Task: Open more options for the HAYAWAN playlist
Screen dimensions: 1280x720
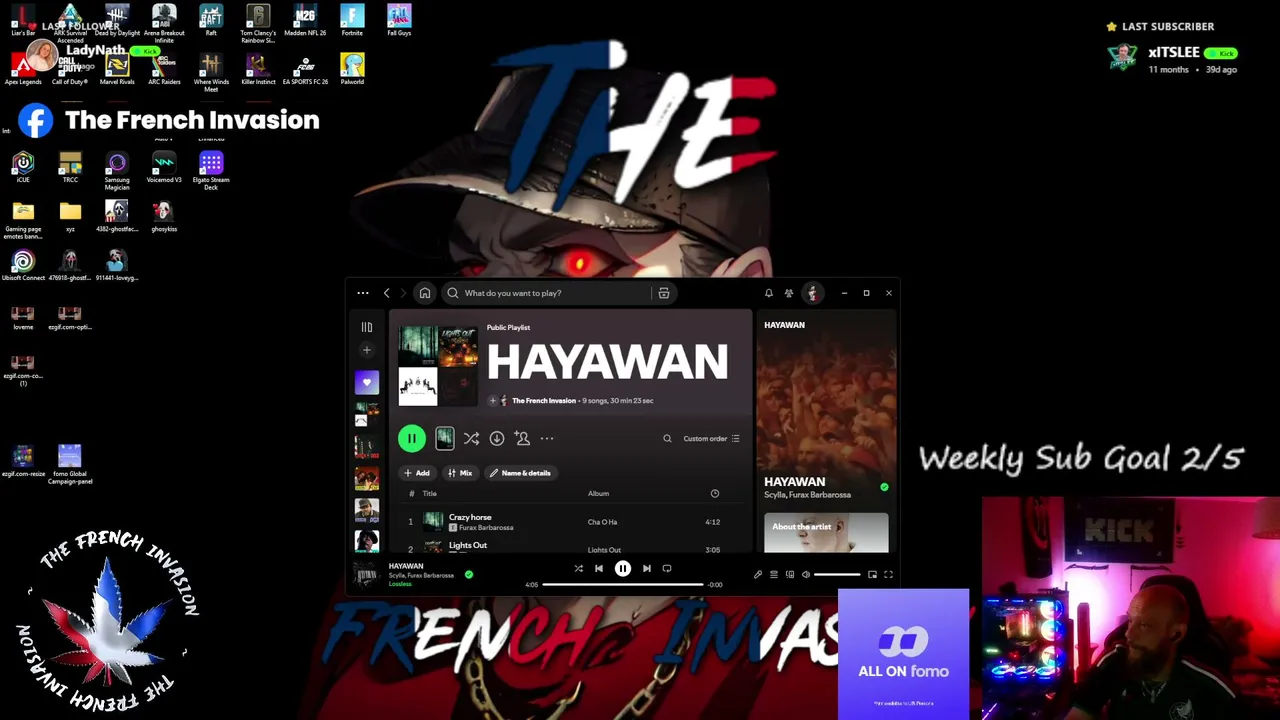Action: coord(547,438)
